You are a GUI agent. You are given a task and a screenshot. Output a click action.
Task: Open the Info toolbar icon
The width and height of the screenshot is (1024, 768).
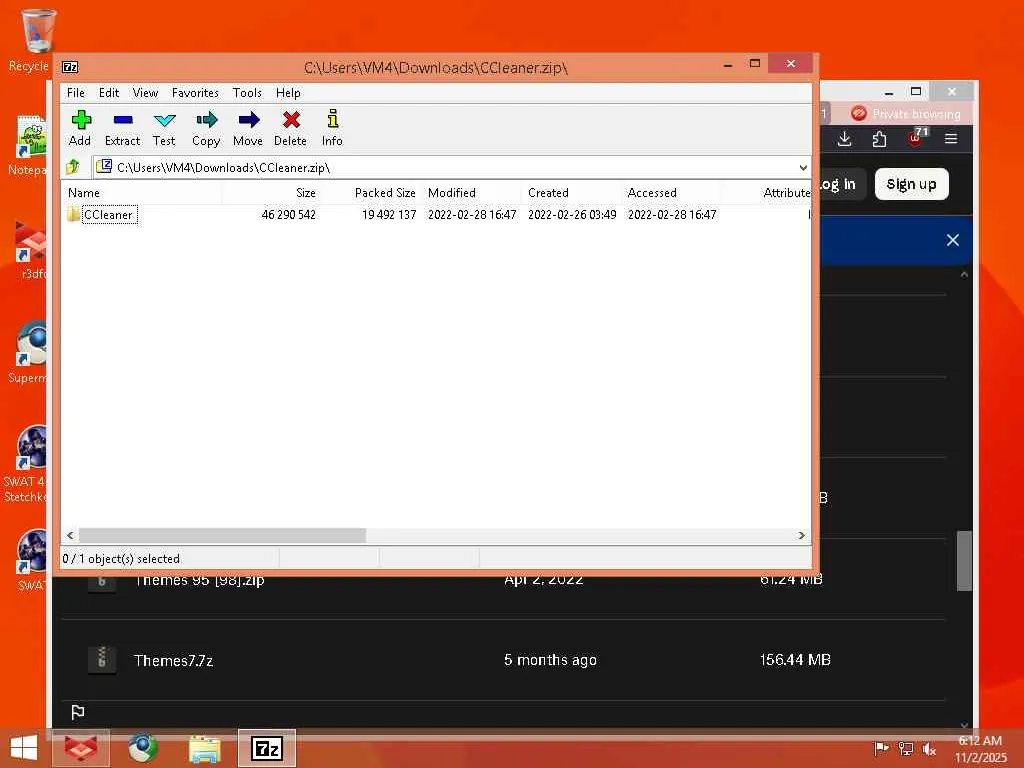click(x=332, y=127)
